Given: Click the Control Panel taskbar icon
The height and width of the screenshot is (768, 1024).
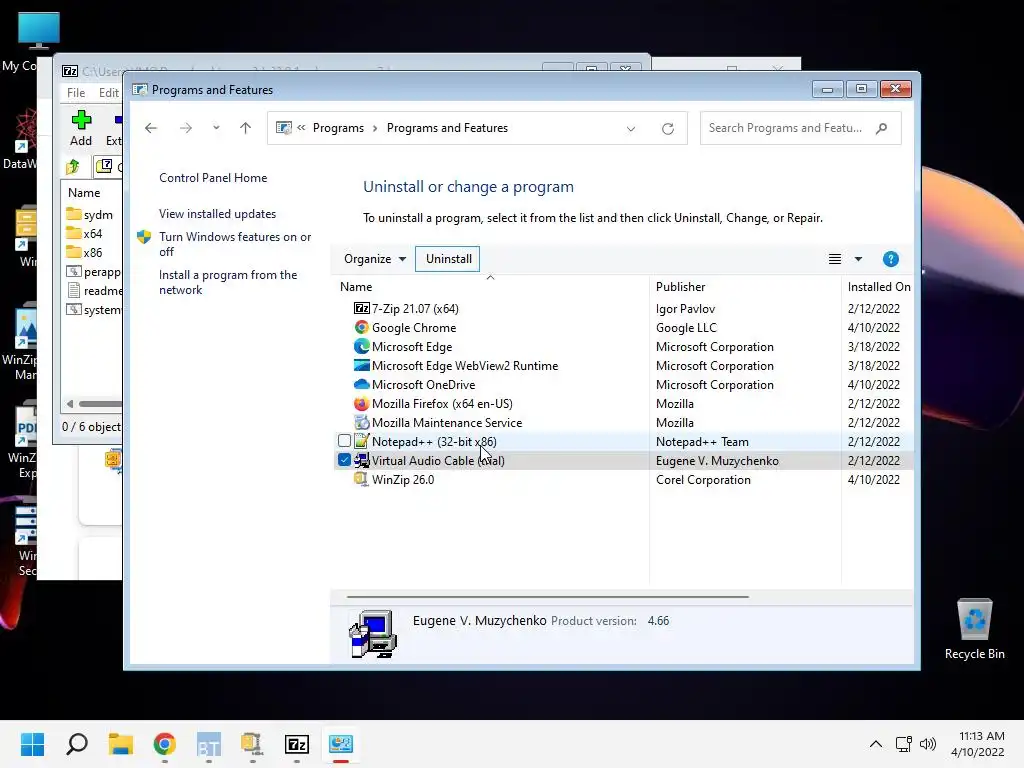Looking at the screenshot, I should (340, 744).
